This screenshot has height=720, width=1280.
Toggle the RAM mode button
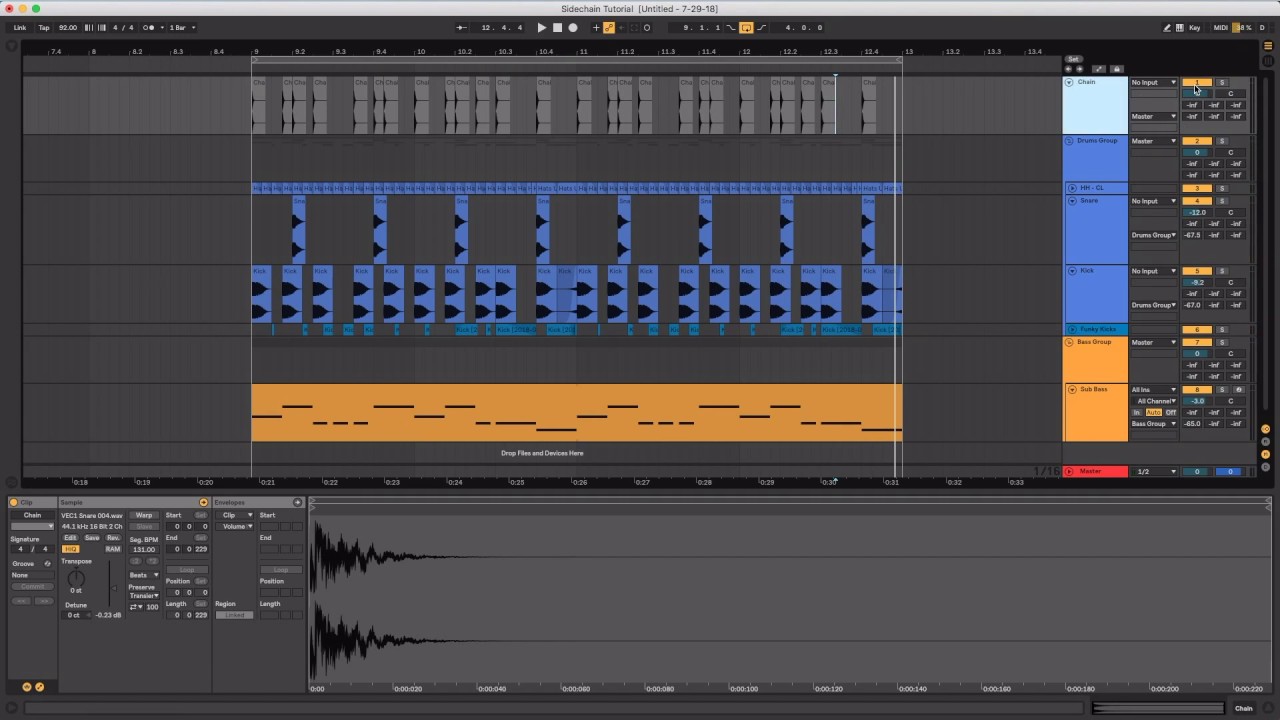click(113, 549)
